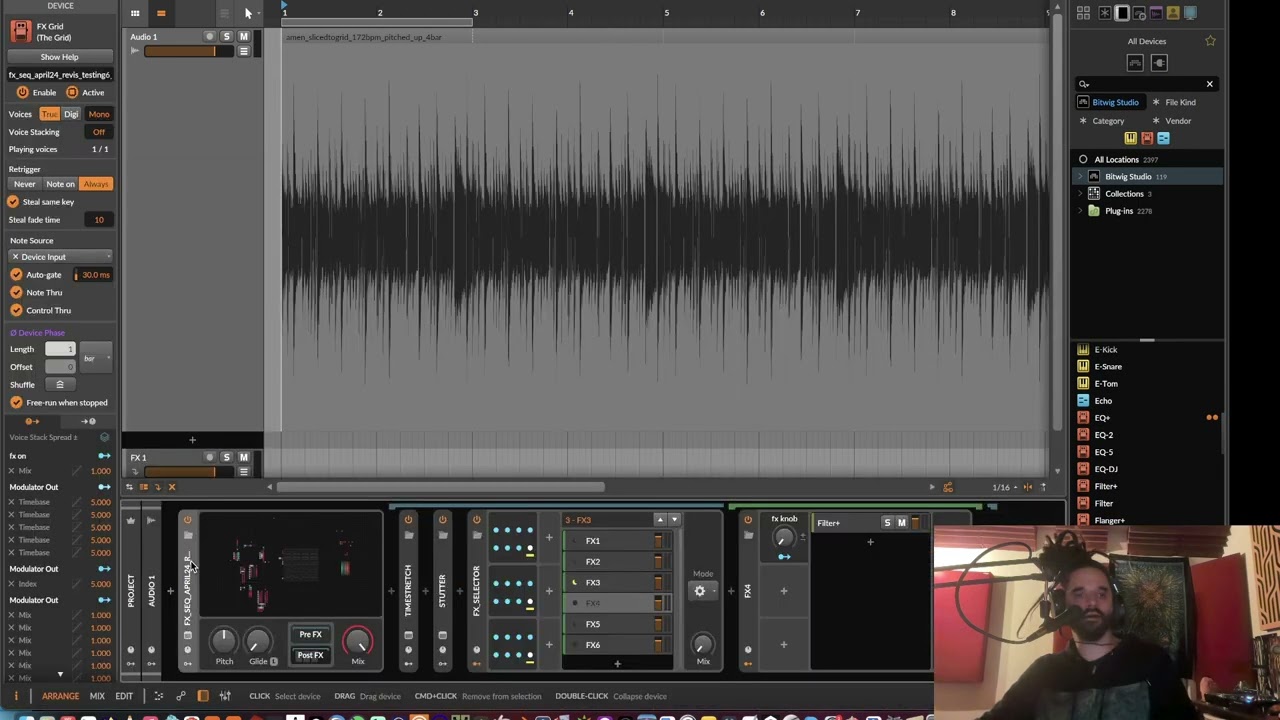
Task: Click the Post FX button
Action: [310, 655]
